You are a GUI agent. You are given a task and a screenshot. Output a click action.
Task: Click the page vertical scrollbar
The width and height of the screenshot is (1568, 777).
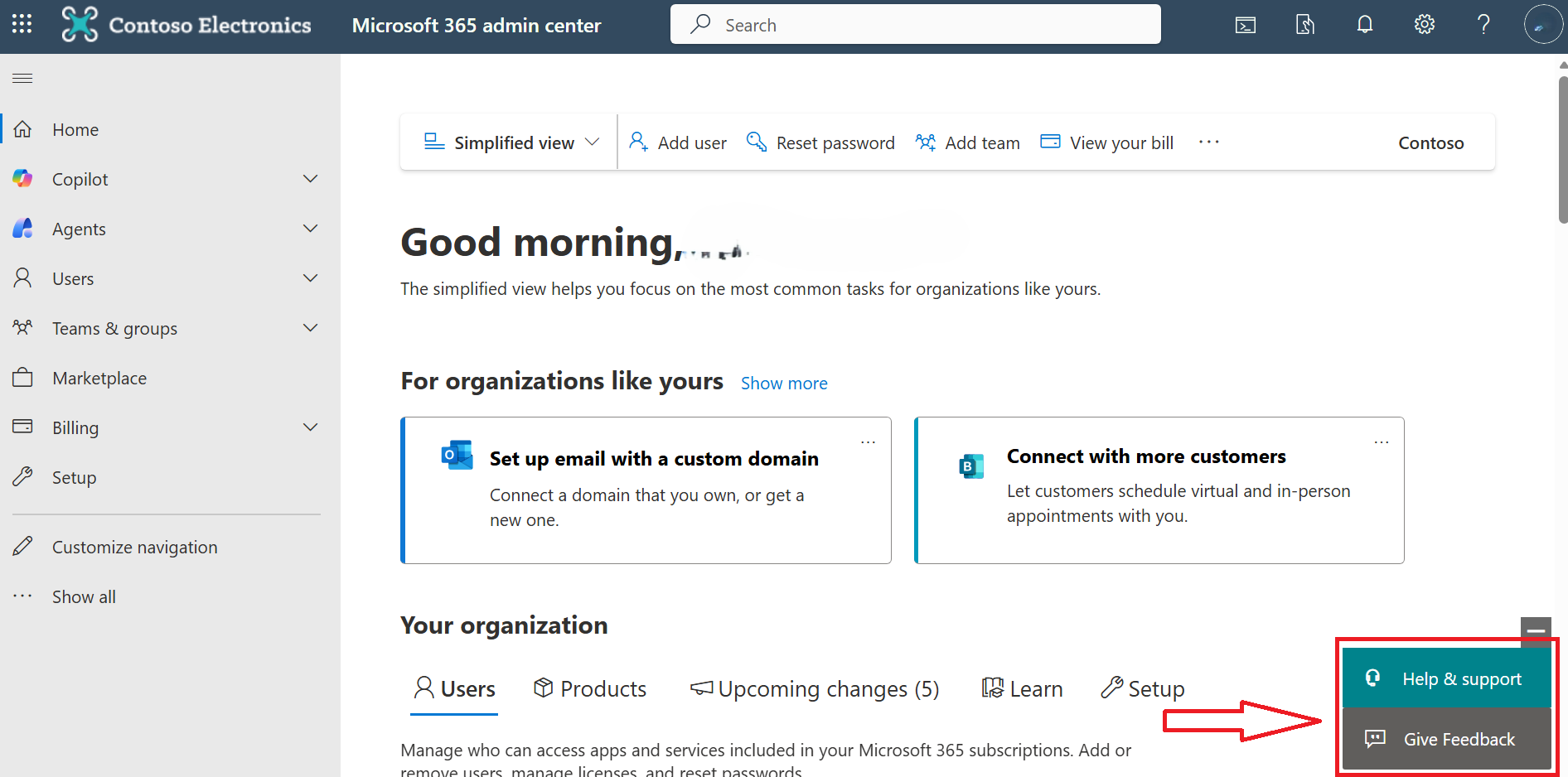point(1563,150)
